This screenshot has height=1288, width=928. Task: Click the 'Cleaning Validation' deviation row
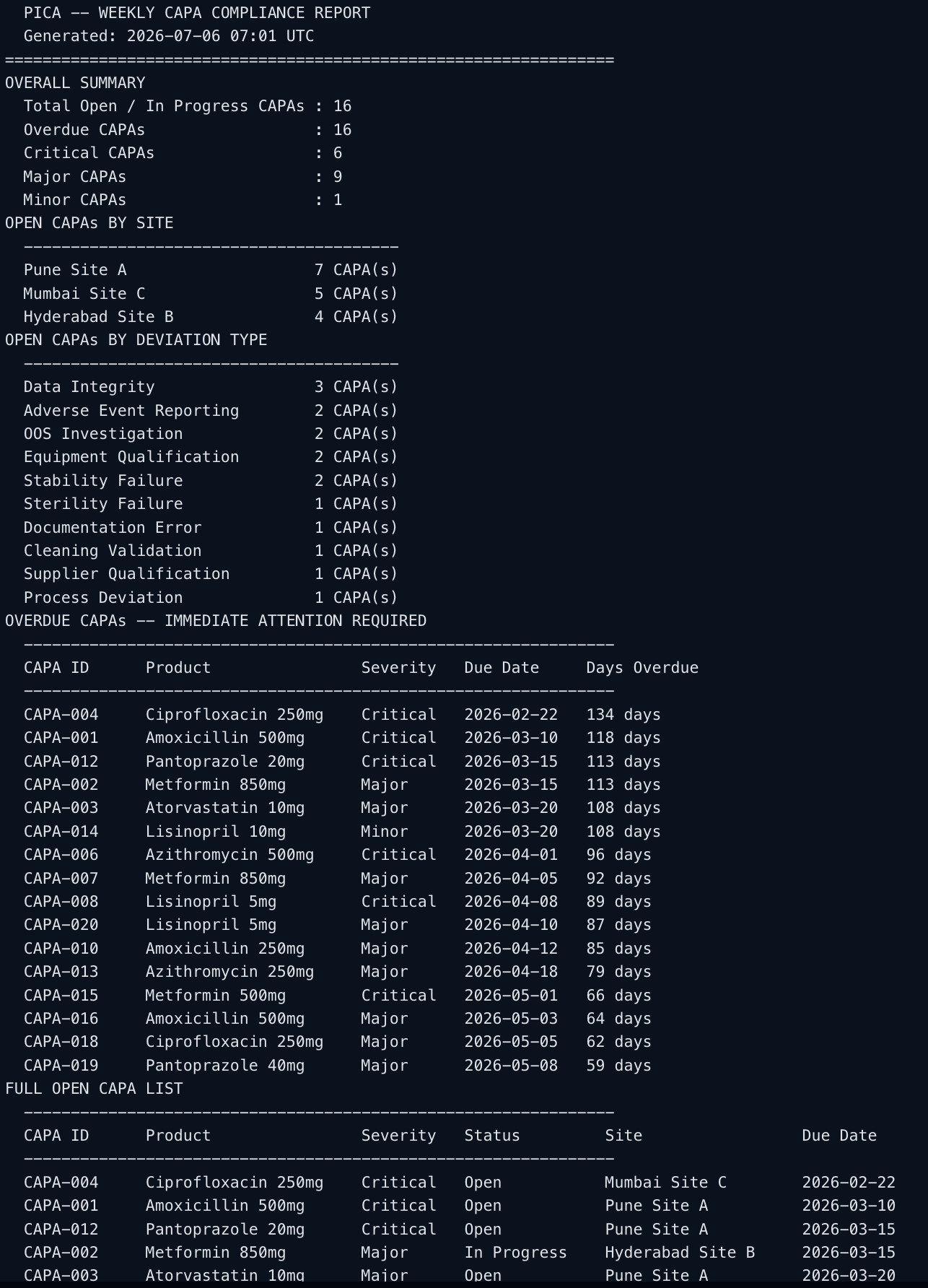tap(211, 551)
